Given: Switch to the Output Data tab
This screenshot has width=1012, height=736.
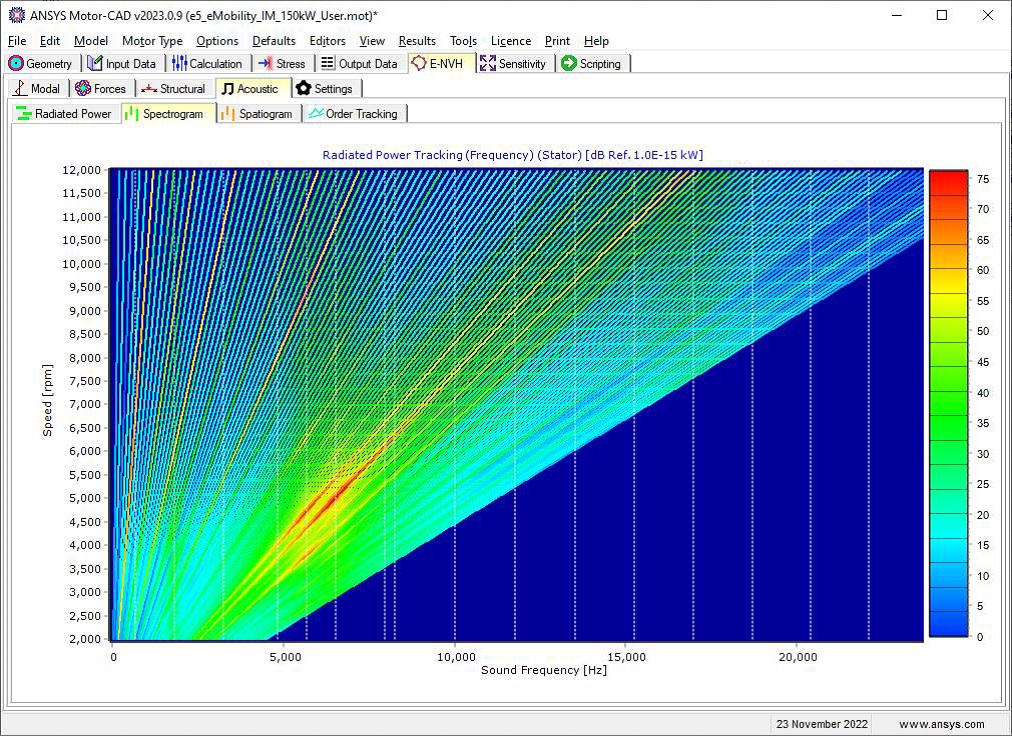Looking at the screenshot, I should [x=360, y=63].
